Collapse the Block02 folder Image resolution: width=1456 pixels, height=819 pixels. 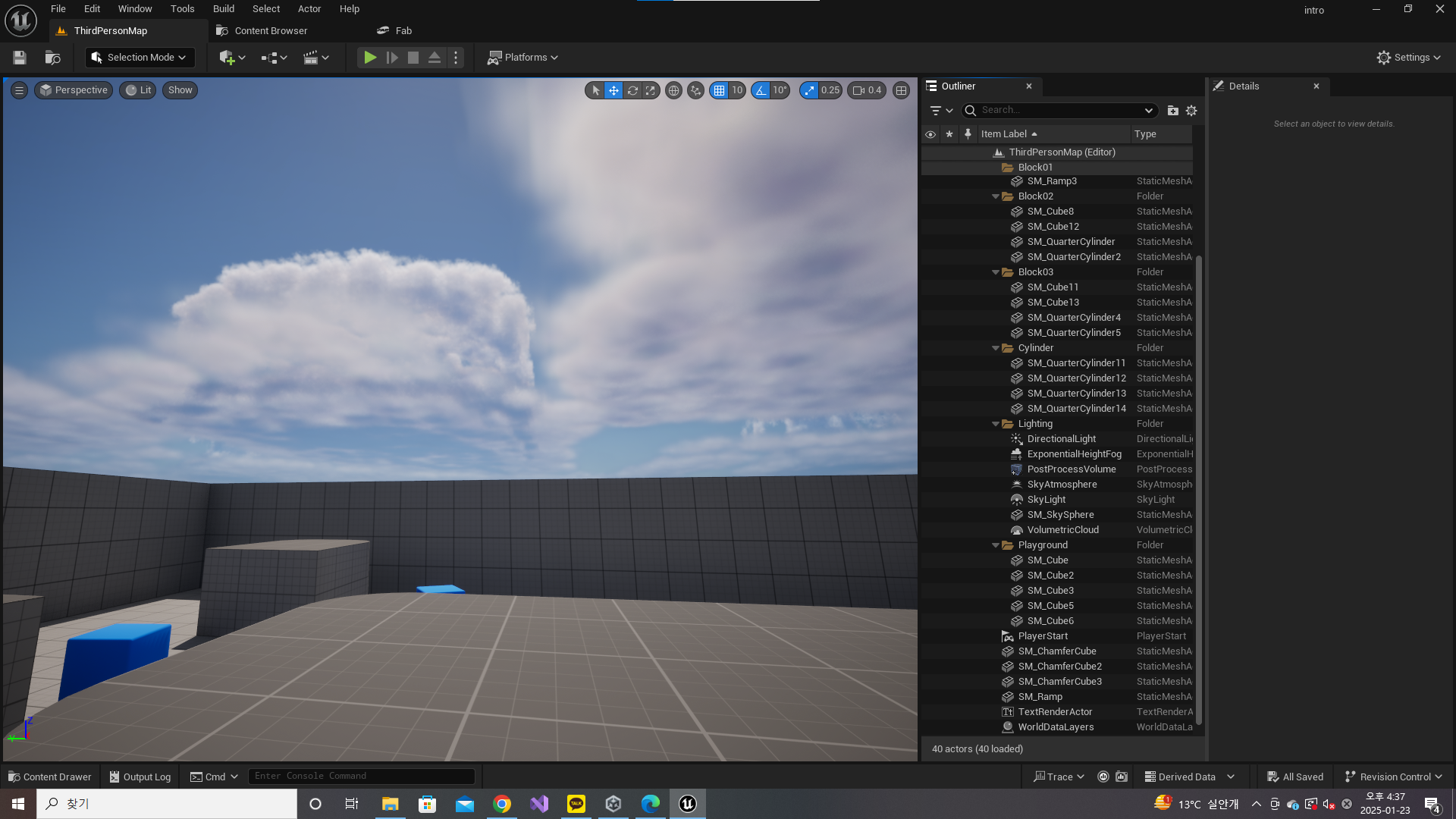996,196
